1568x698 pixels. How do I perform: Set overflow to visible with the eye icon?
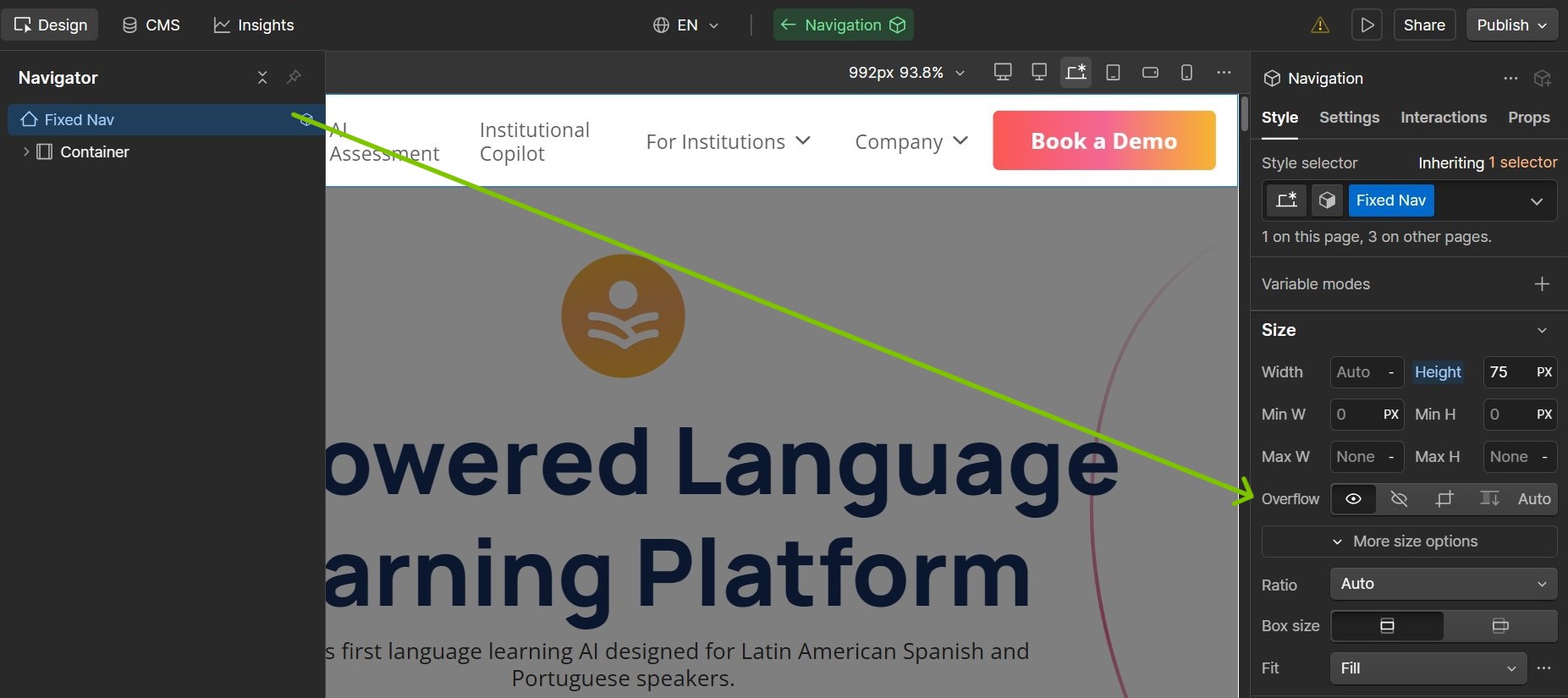tap(1353, 499)
